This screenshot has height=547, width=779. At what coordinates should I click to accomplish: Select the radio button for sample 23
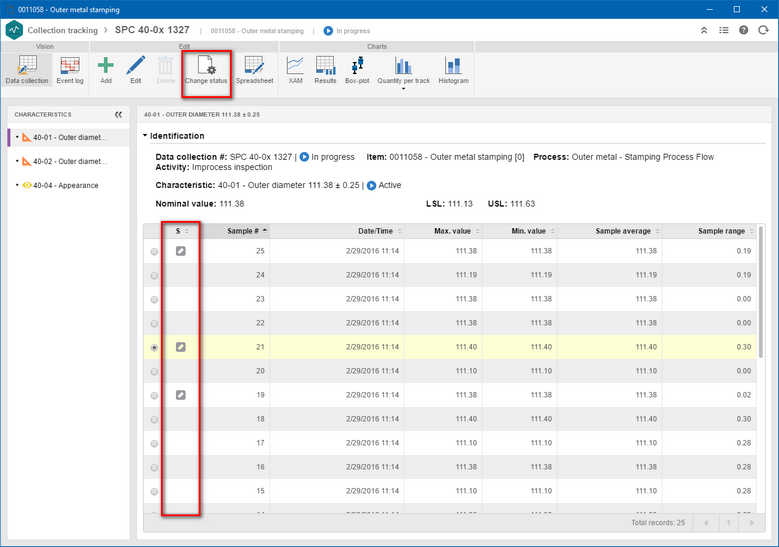[155, 300]
